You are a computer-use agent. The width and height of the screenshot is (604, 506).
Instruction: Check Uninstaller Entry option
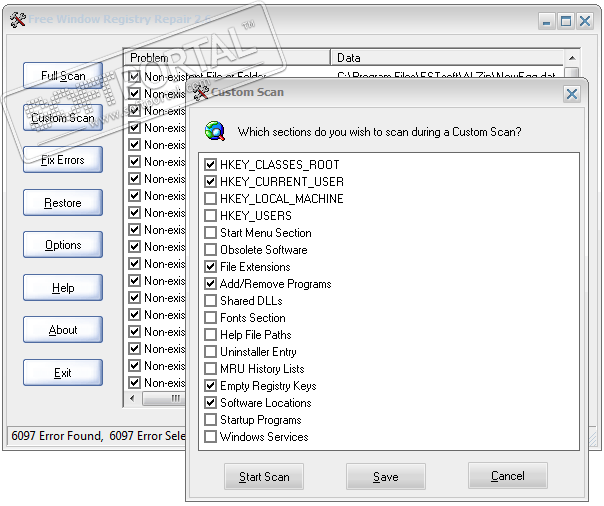210,352
